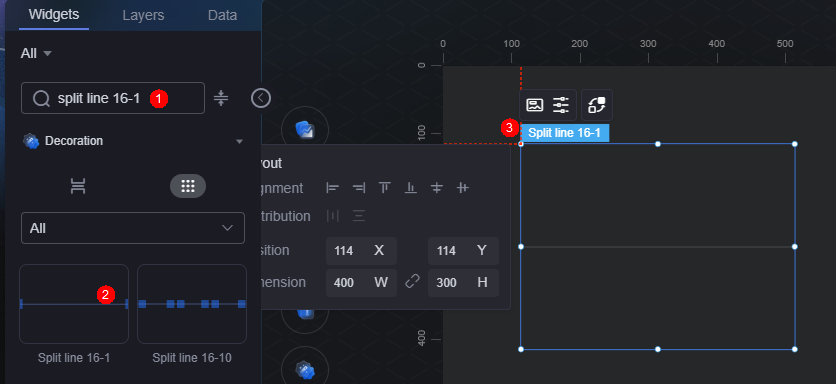Open the widget settings sliders icon

561,105
